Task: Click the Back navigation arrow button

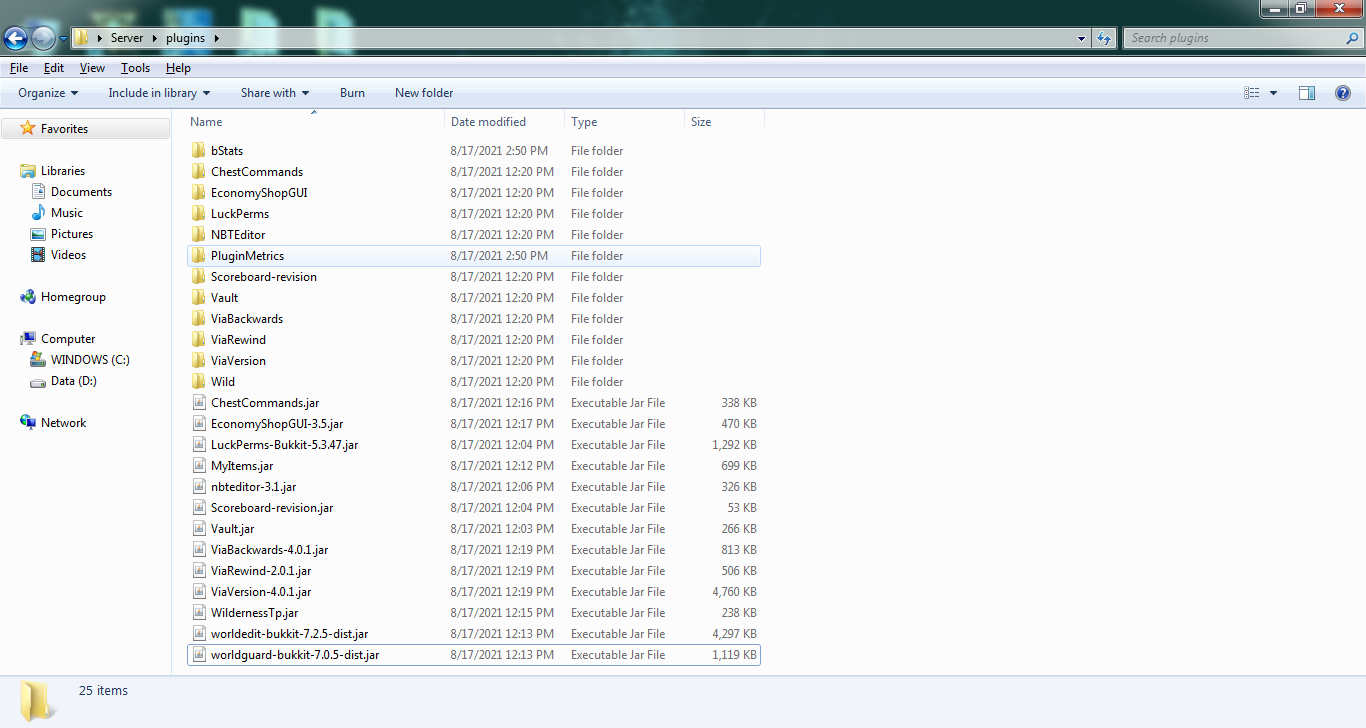Action: (x=16, y=38)
